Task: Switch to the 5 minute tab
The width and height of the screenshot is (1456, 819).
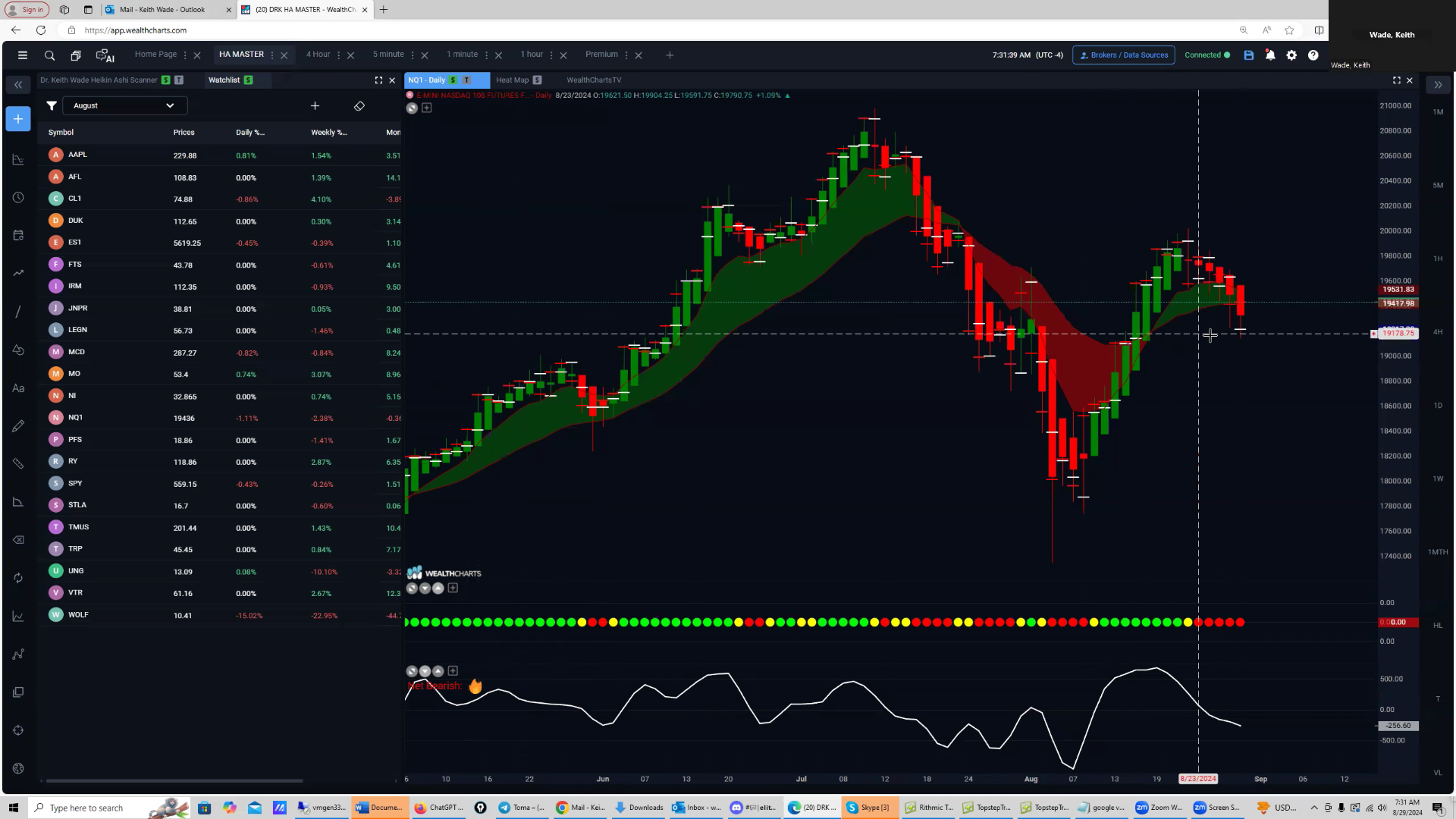Action: coord(388,55)
